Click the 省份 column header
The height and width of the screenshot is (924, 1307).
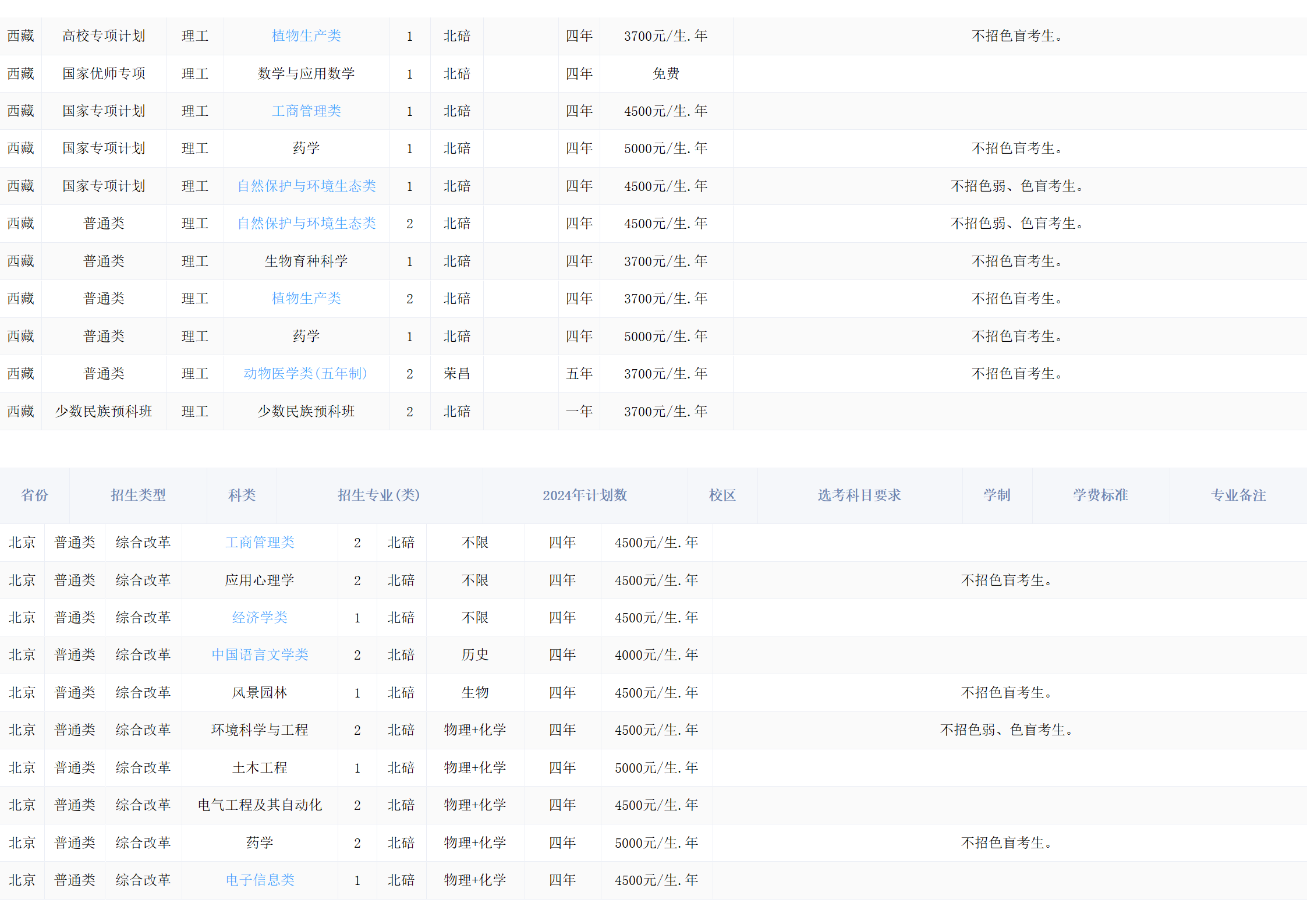point(34,495)
